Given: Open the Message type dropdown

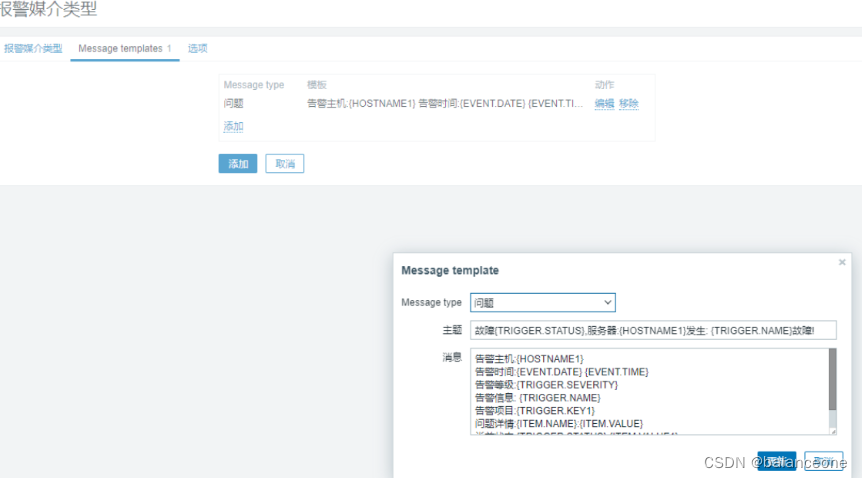Looking at the screenshot, I should (543, 303).
